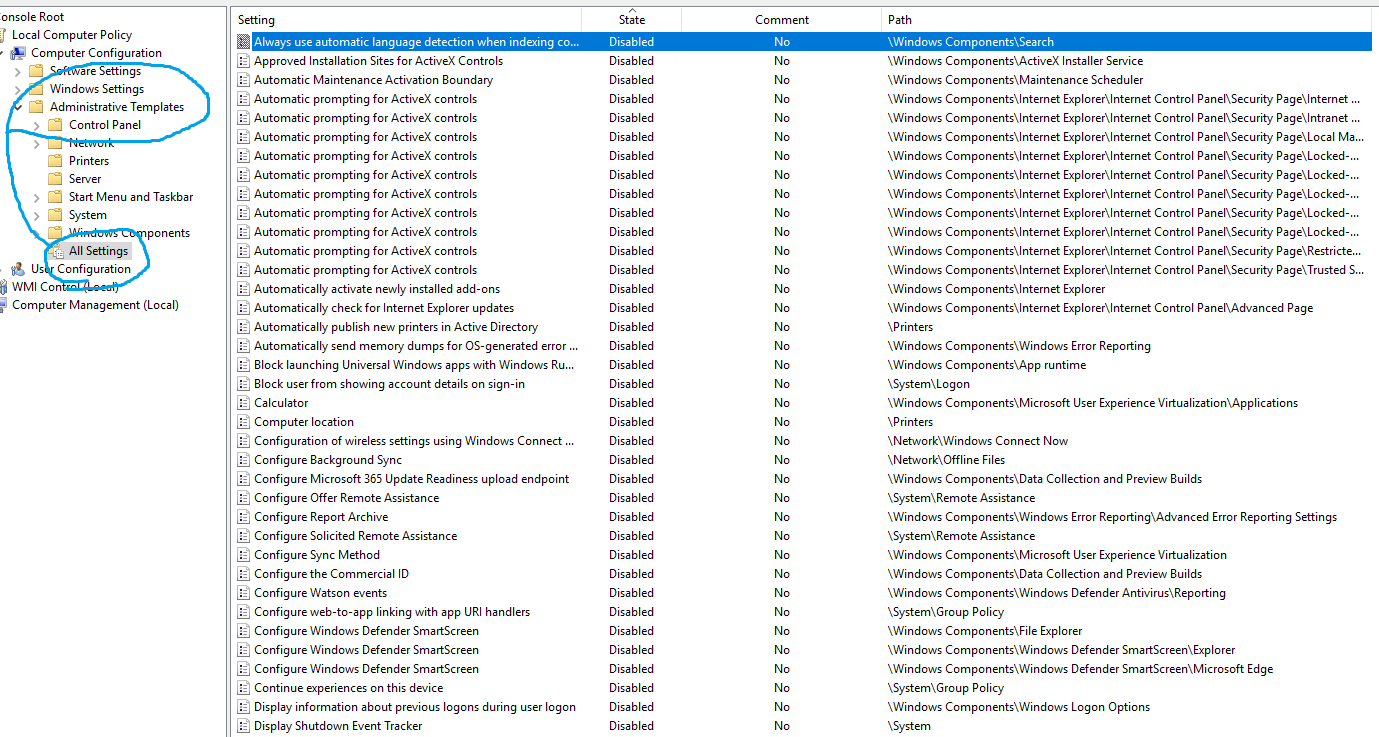Click the '\System\Logon' path cell
The width and height of the screenshot is (1379, 737).
(928, 384)
